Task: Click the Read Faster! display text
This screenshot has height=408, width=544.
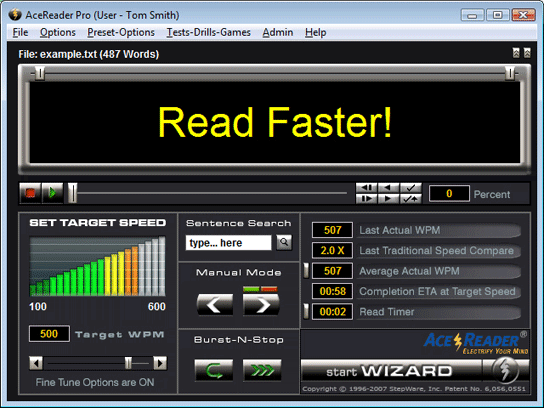Action: [275, 122]
